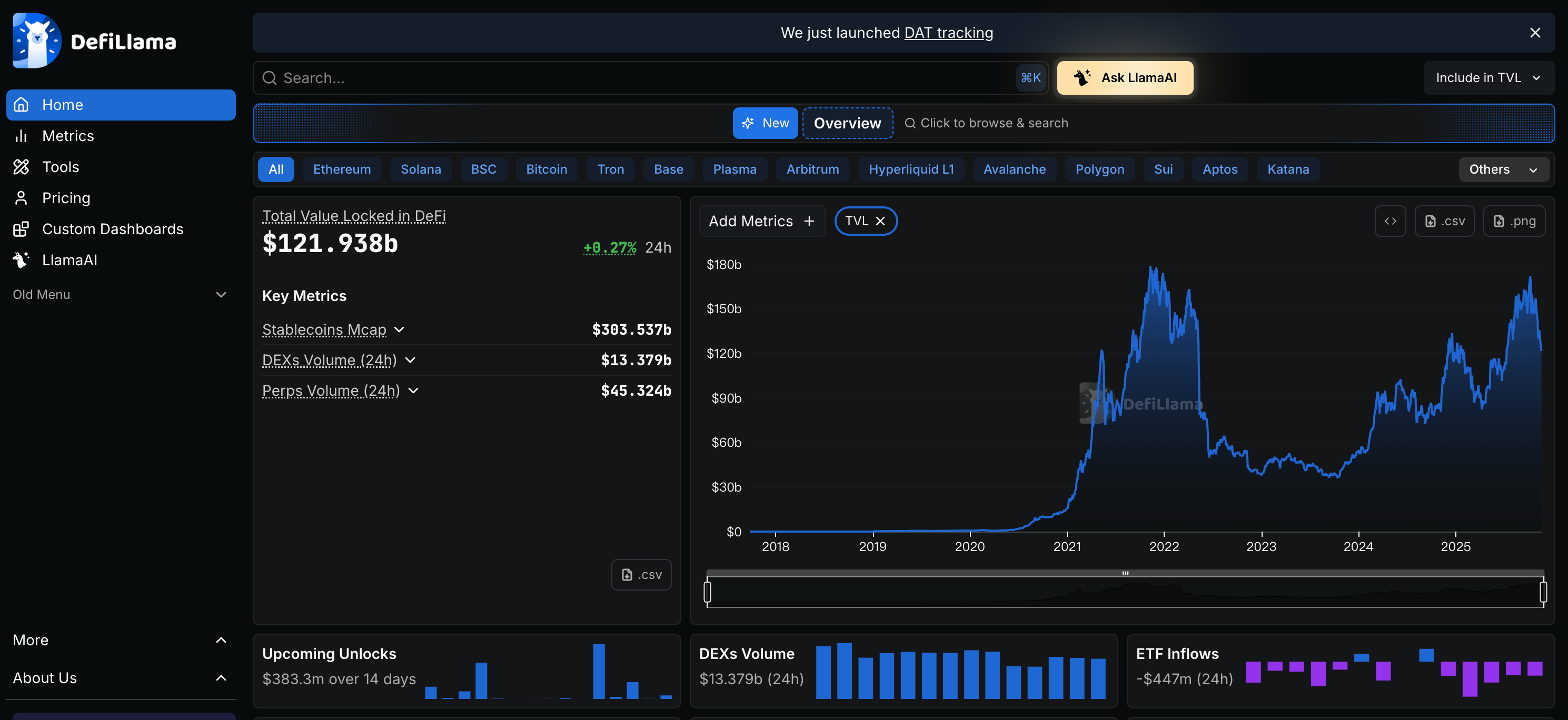Viewport: 1568px width, 720px height.
Task: Open the Include in TVL dropdown
Action: [x=1487, y=77]
